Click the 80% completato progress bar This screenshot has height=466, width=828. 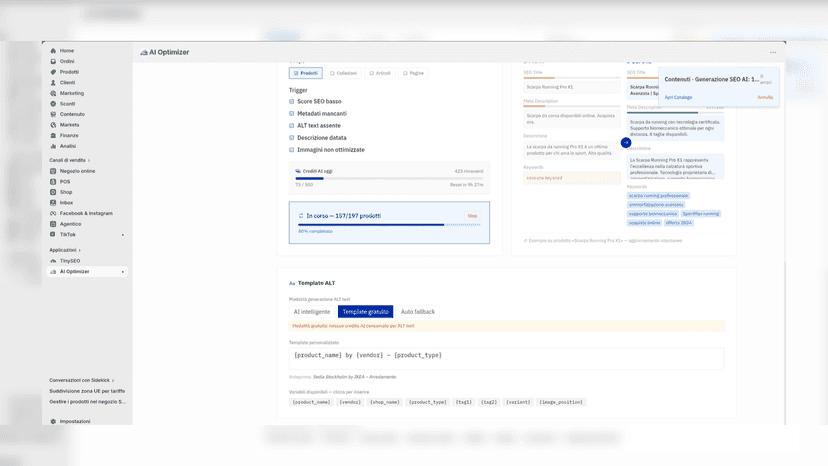[x=389, y=225]
